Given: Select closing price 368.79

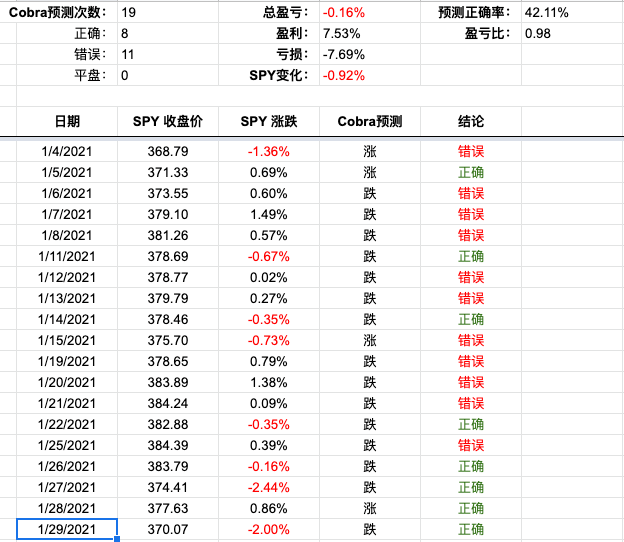Looking at the screenshot, I should point(168,151).
